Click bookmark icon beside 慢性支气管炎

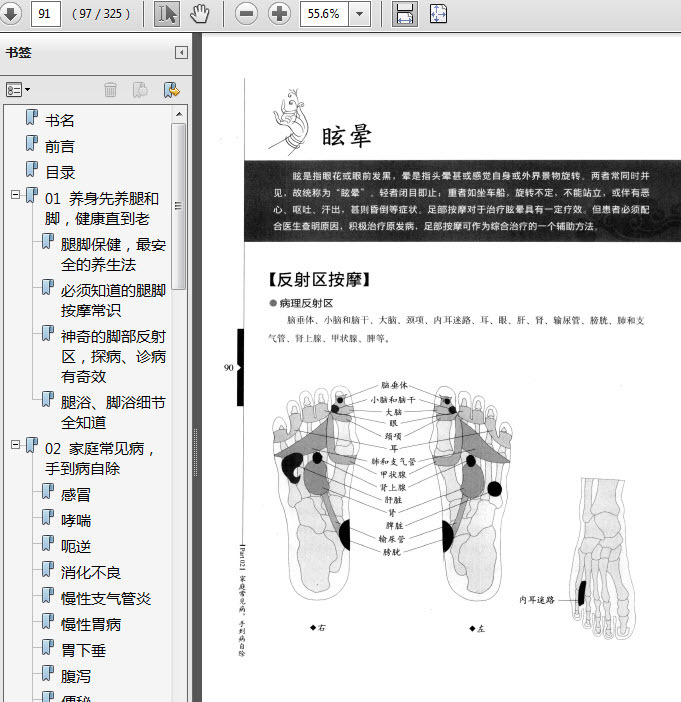(x=48, y=595)
